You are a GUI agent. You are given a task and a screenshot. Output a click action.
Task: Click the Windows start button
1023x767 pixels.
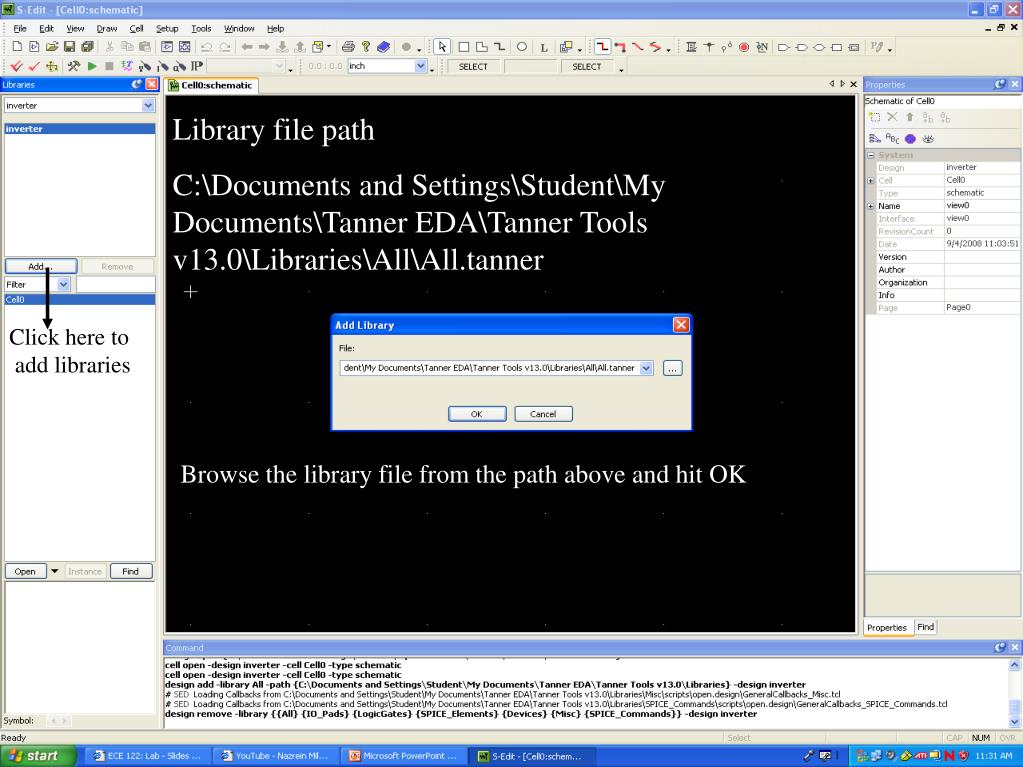pos(37,756)
